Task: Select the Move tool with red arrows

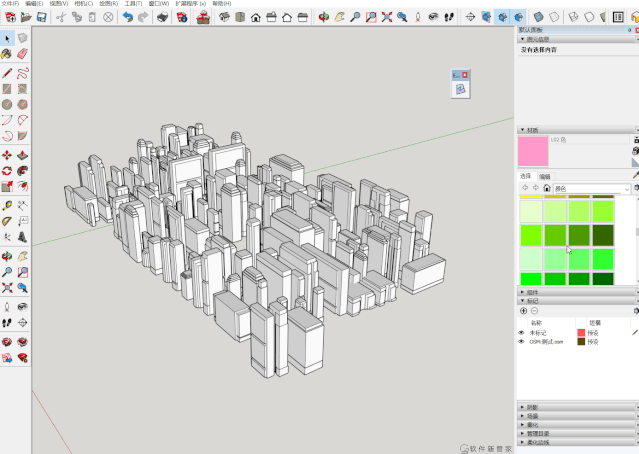Action: 7,155
